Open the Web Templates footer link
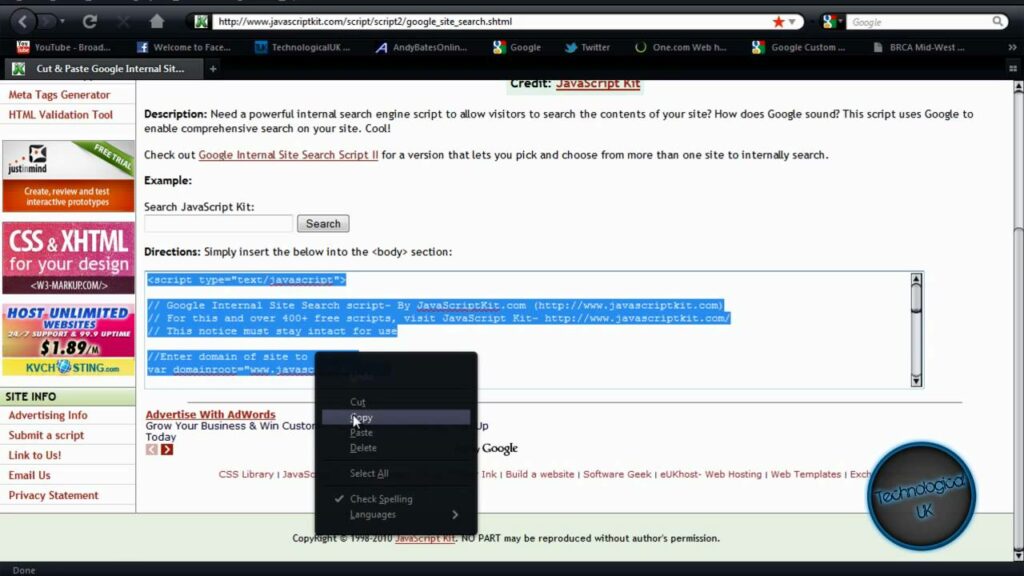Screen dimensions: 1024x576 coord(805,474)
